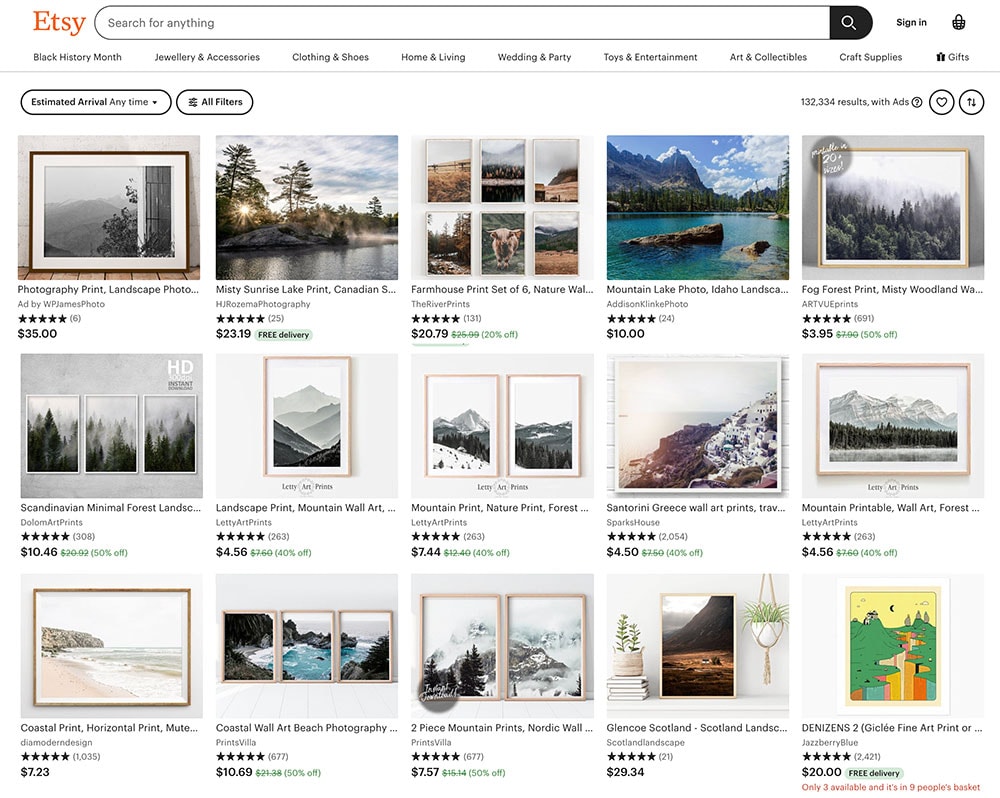Screen dimensions: 1000x798
Task: Click the sort arrows icon
Action: pos(971,102)
